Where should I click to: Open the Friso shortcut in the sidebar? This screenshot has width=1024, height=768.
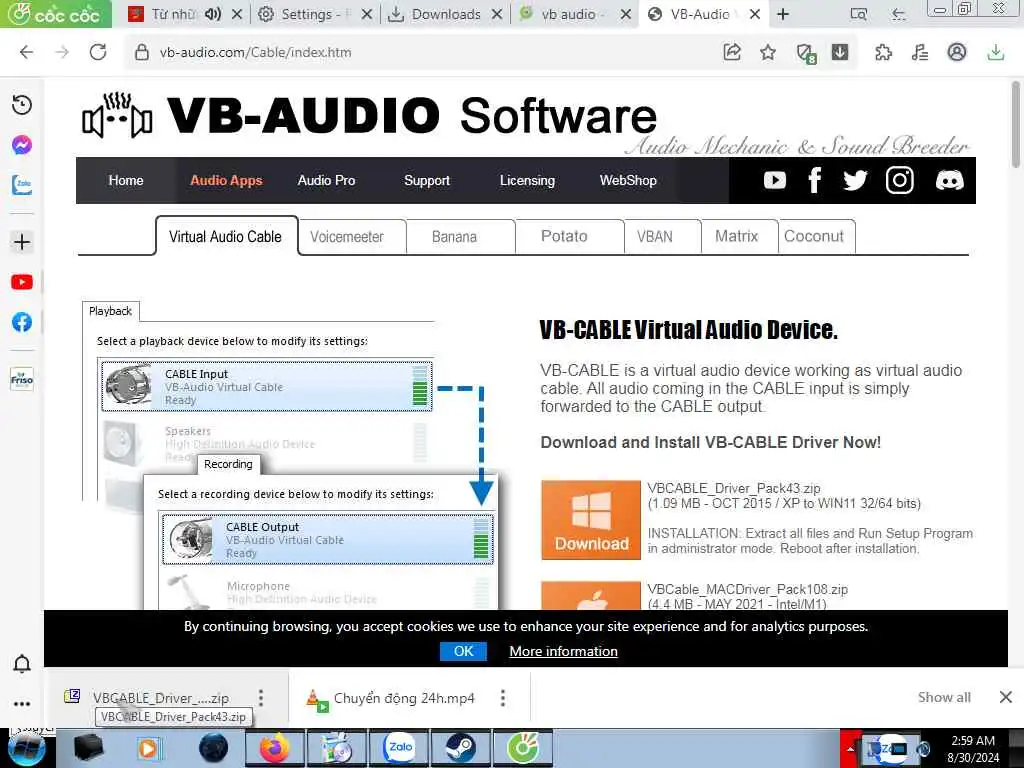tap(22, 379)
